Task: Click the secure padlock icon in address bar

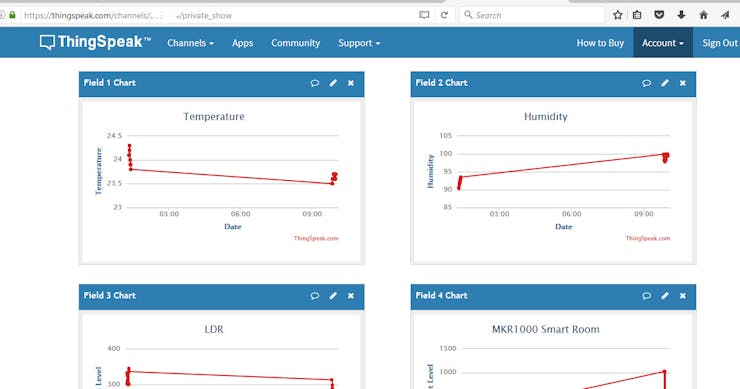Action: [13, 15]
